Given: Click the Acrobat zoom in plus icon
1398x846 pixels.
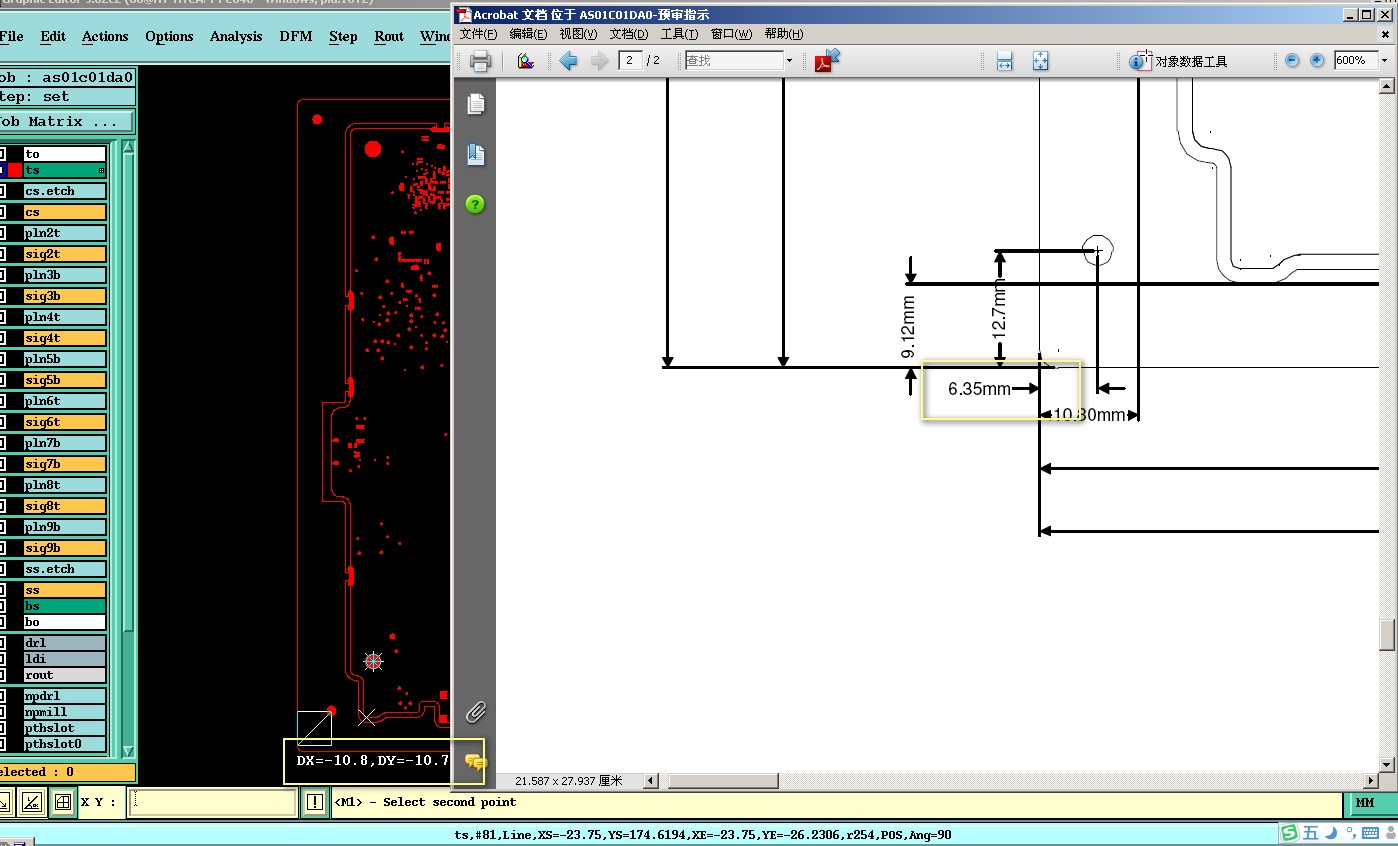Looking at the screenshot, I should point(1317,61).
